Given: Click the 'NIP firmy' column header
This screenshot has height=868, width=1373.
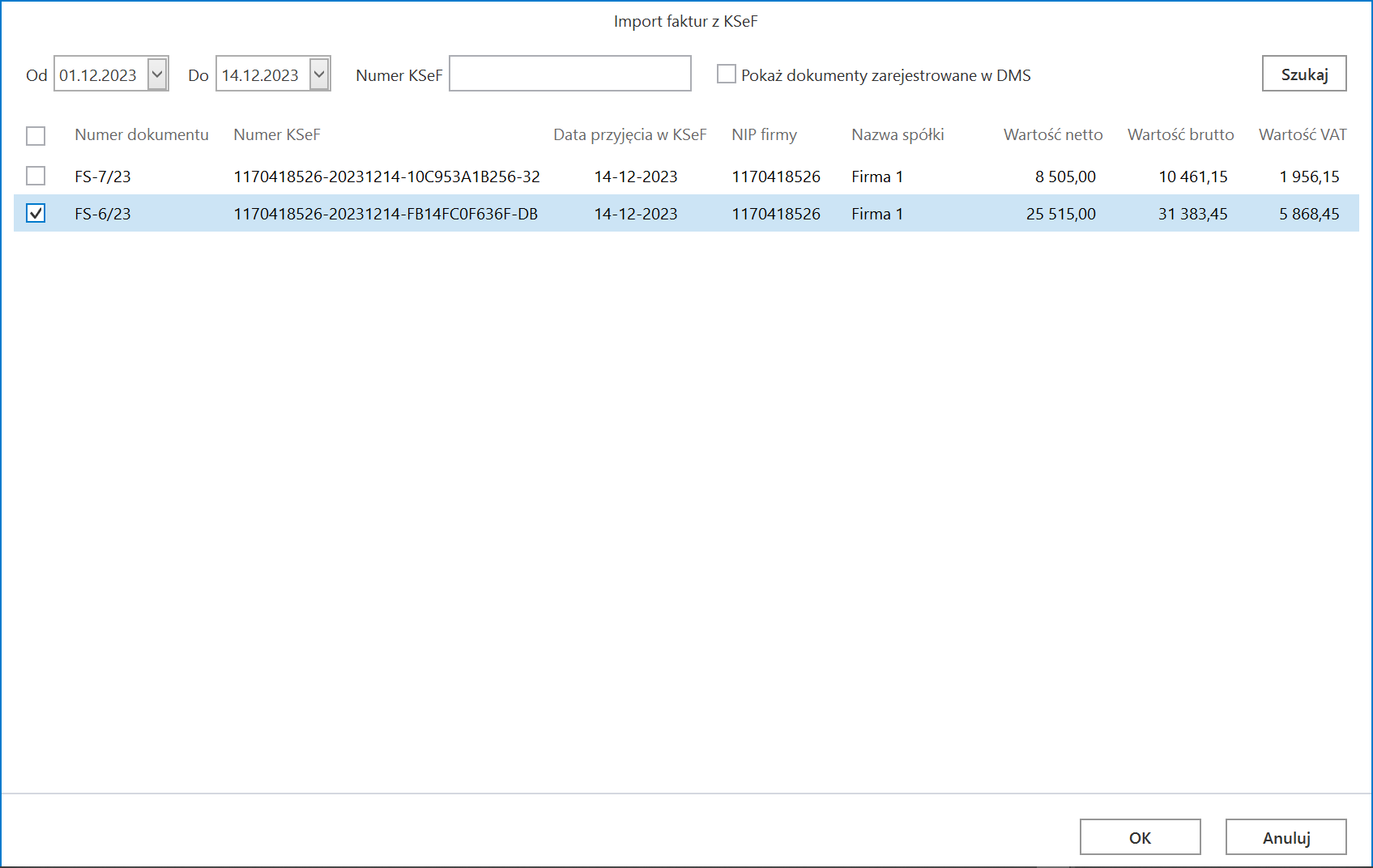Looking at the screenshot, I should 764,134.
